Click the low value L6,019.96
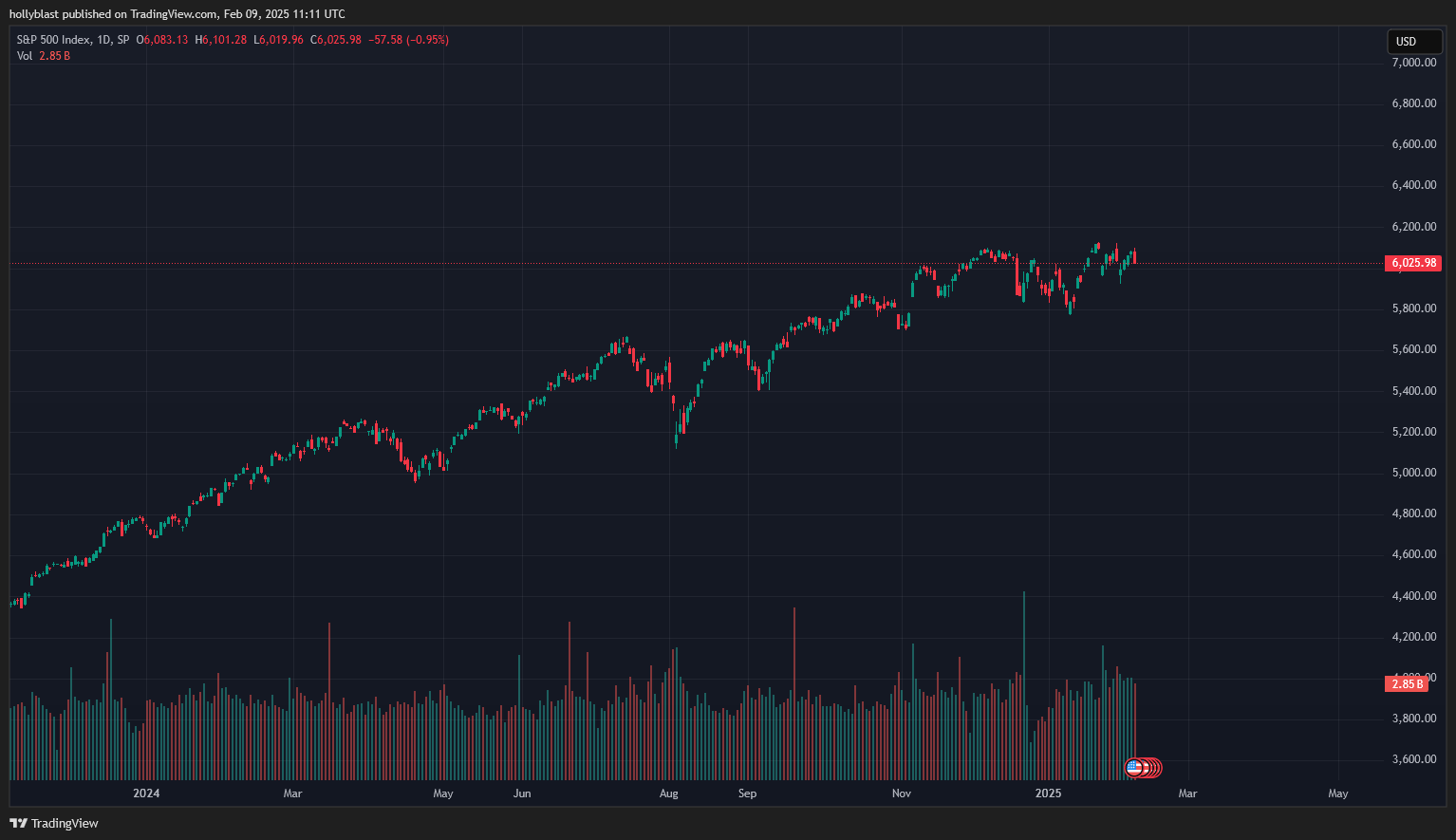Screen dimensions: 1456x840 click(x=278, y=40)
